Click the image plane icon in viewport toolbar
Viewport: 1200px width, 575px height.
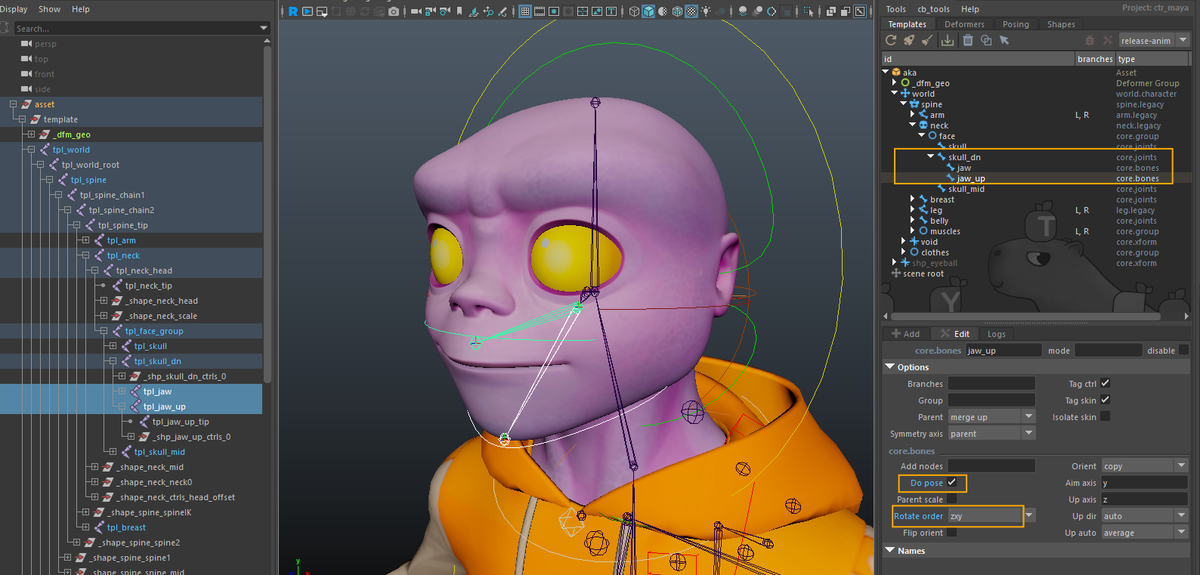(x=474, y=11)
